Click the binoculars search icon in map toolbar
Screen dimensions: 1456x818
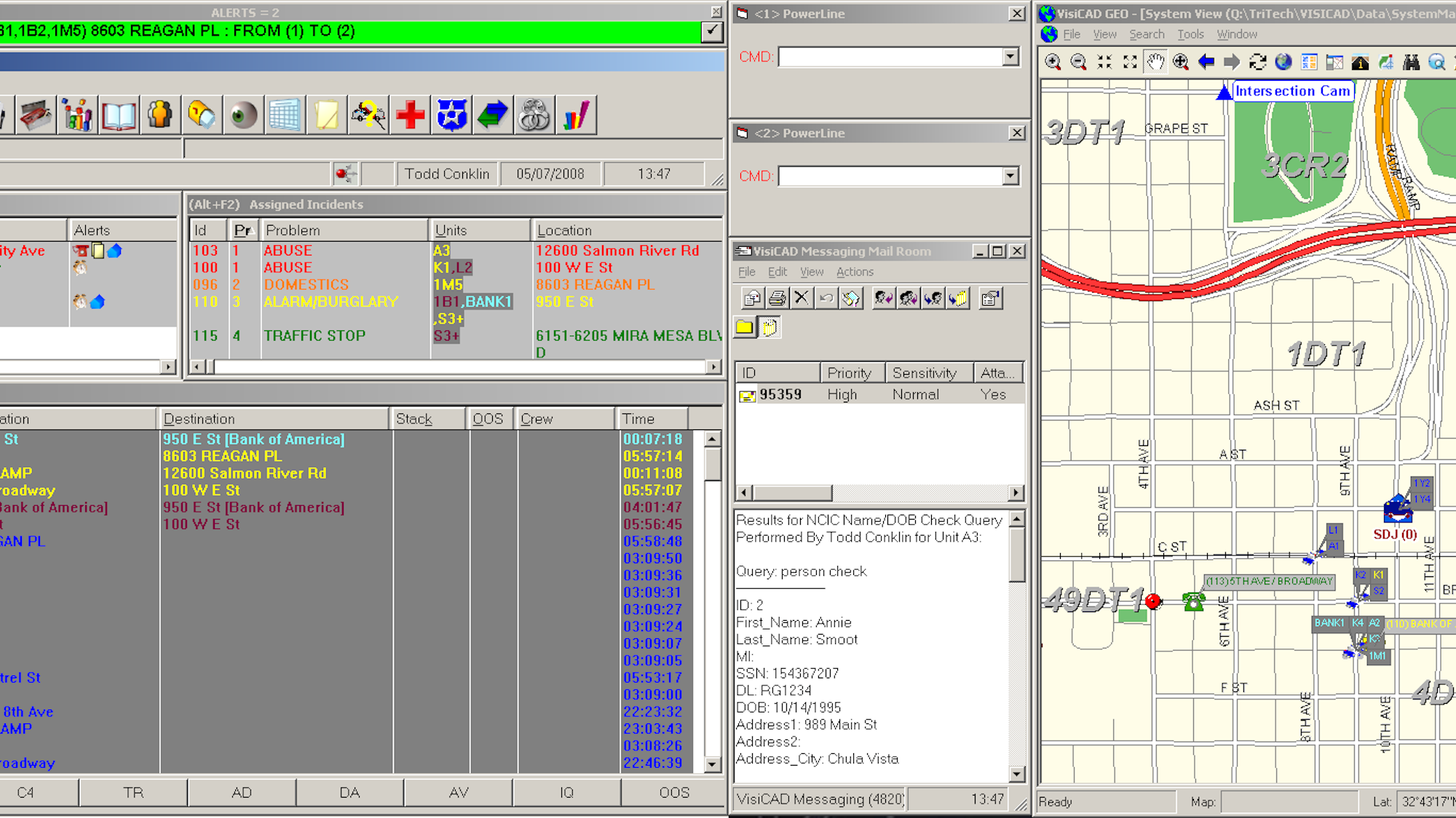point(1411,63)
